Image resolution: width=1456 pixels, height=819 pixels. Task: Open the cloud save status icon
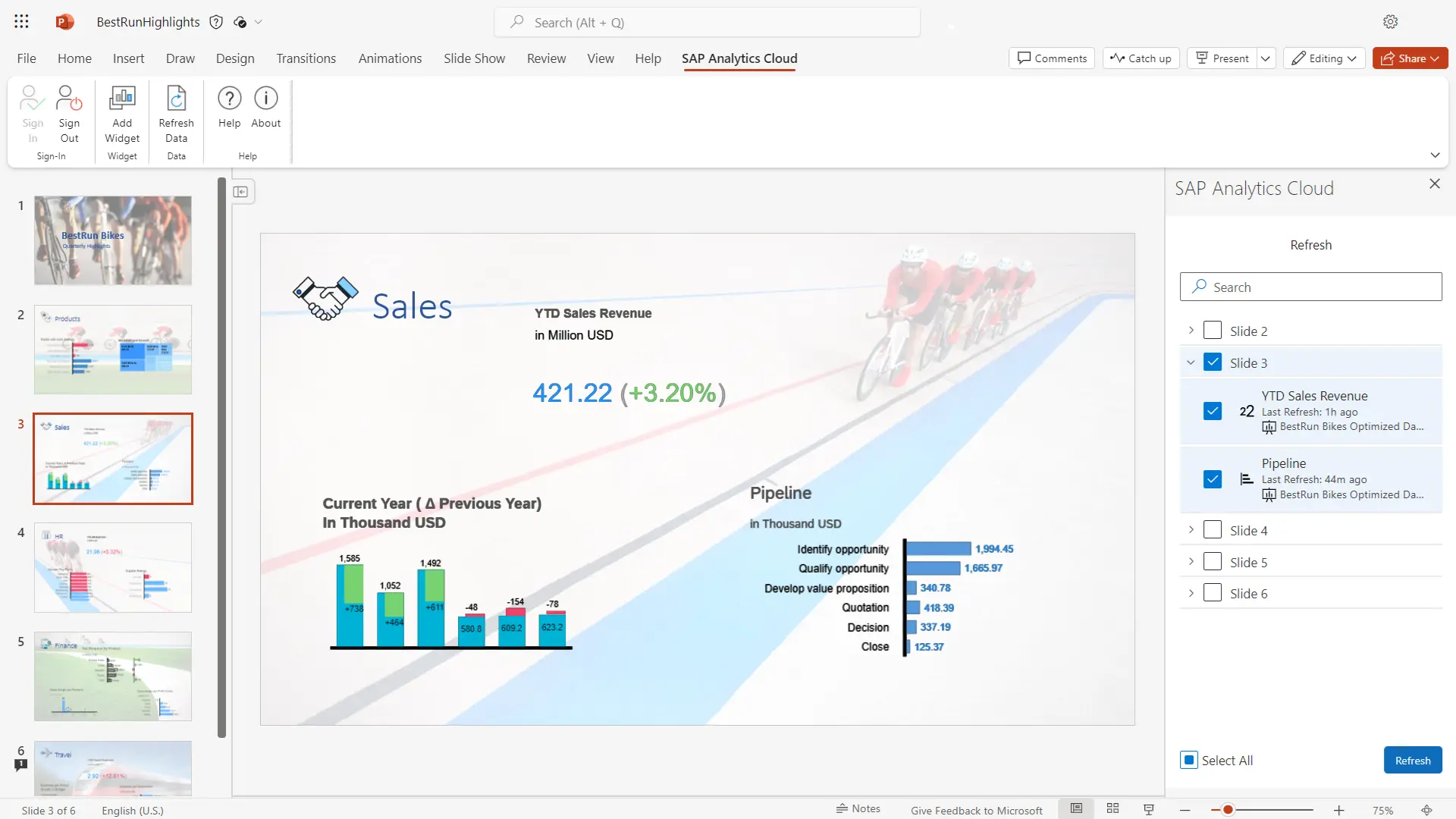[x=240, y=22]
